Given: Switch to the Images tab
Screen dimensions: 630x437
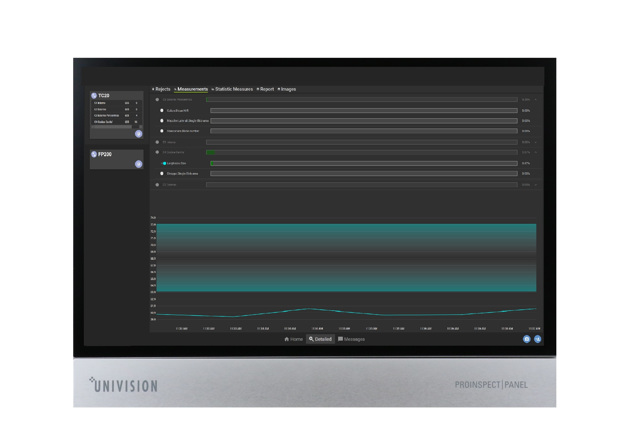Looking at the screenshot, I should [287, 89].
